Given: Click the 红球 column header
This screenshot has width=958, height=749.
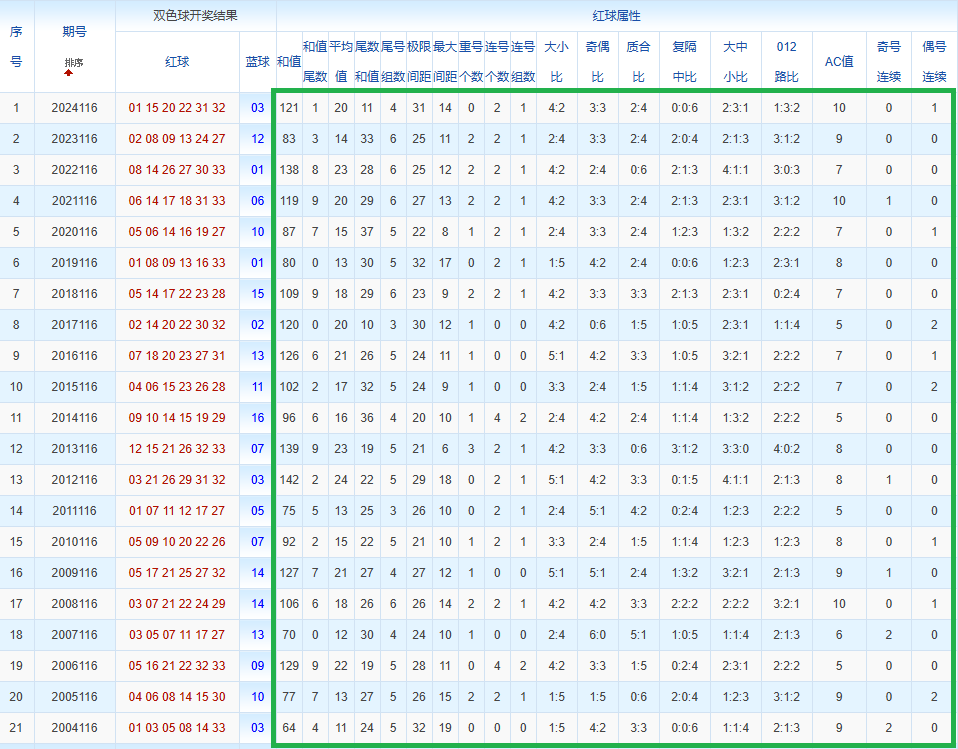Looking at the screenshot, I should pyautogui.click(x=177, y=62).
